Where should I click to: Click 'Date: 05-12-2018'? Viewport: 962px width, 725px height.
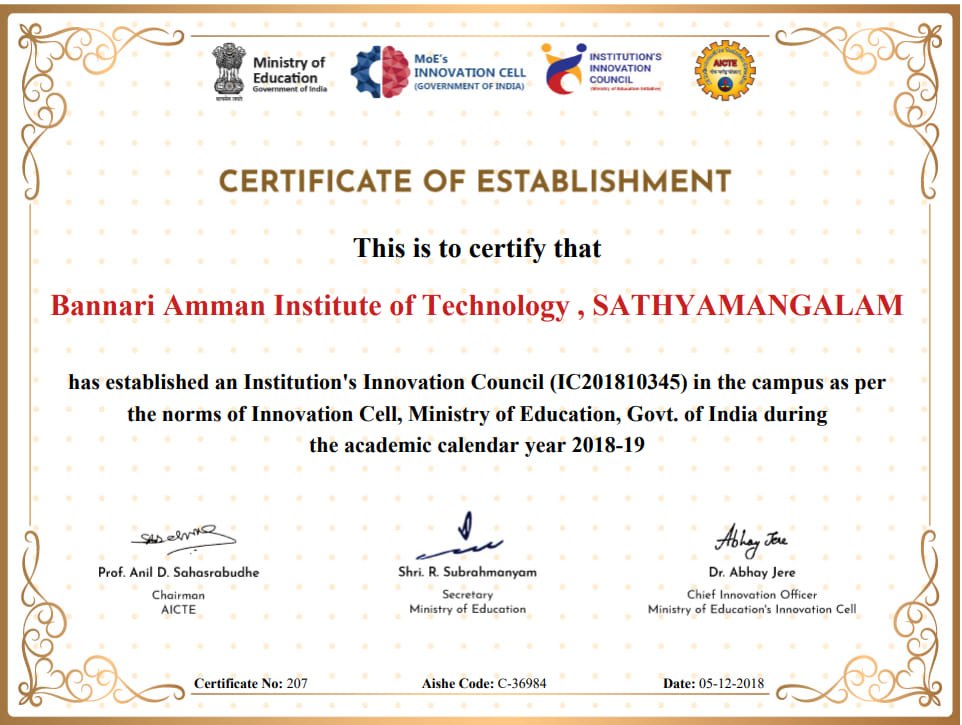pos(714,683)
